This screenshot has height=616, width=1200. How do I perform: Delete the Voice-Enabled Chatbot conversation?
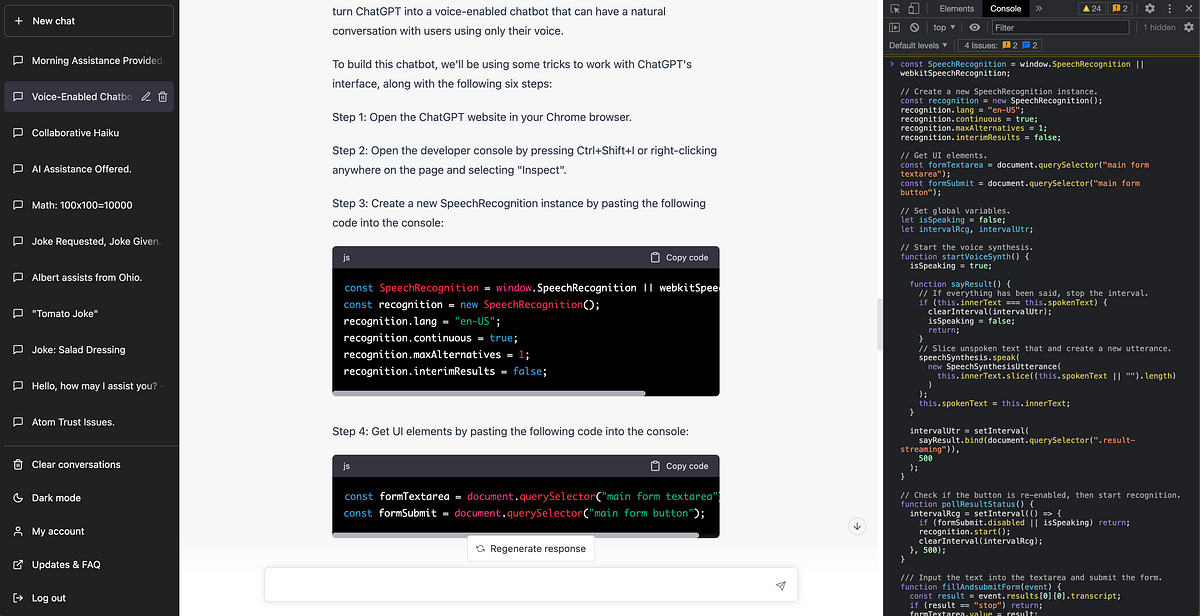point(163,97)
